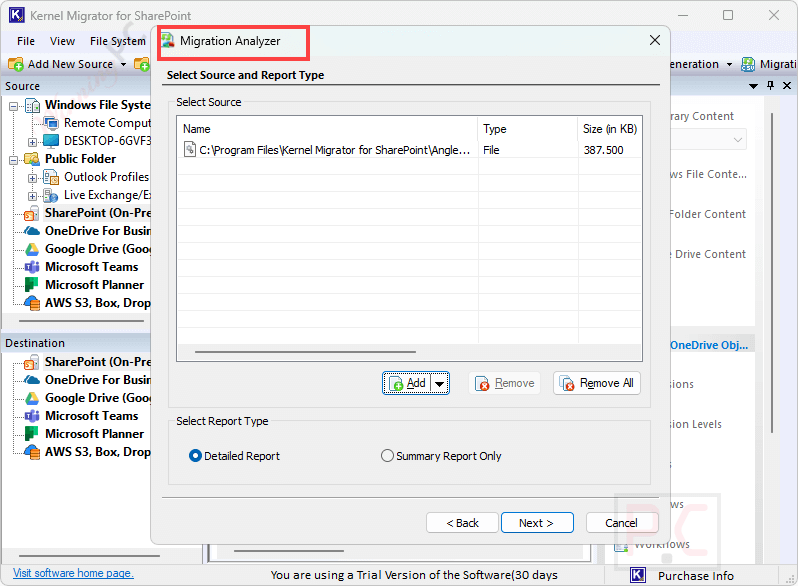Click the 387.500 size cell
Viewport: 798px width, 586px height.
click(x=604, y=150)
